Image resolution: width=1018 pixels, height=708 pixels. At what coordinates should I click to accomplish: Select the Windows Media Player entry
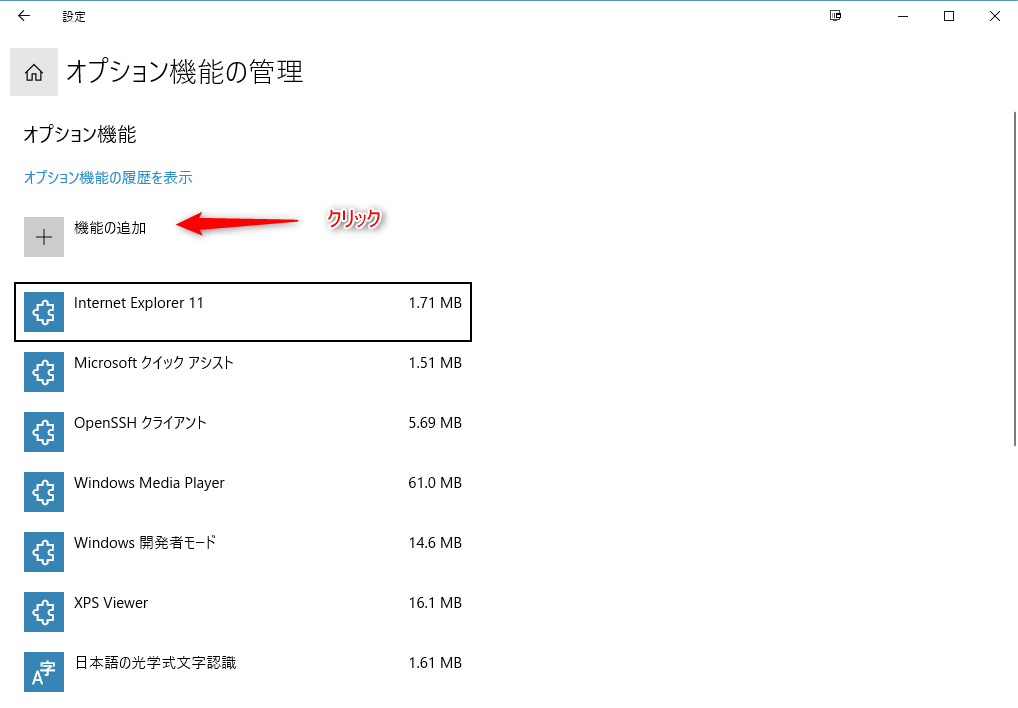point(243,492)
